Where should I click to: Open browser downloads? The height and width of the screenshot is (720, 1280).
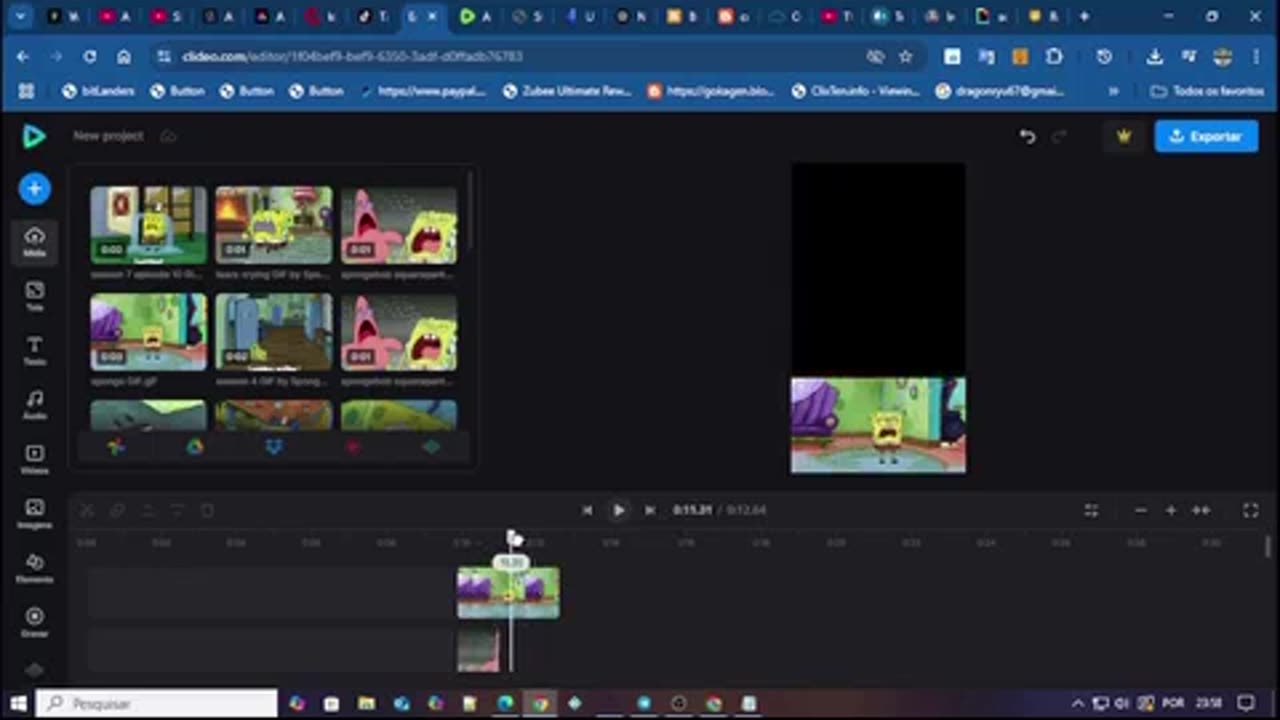(1154, 57)
